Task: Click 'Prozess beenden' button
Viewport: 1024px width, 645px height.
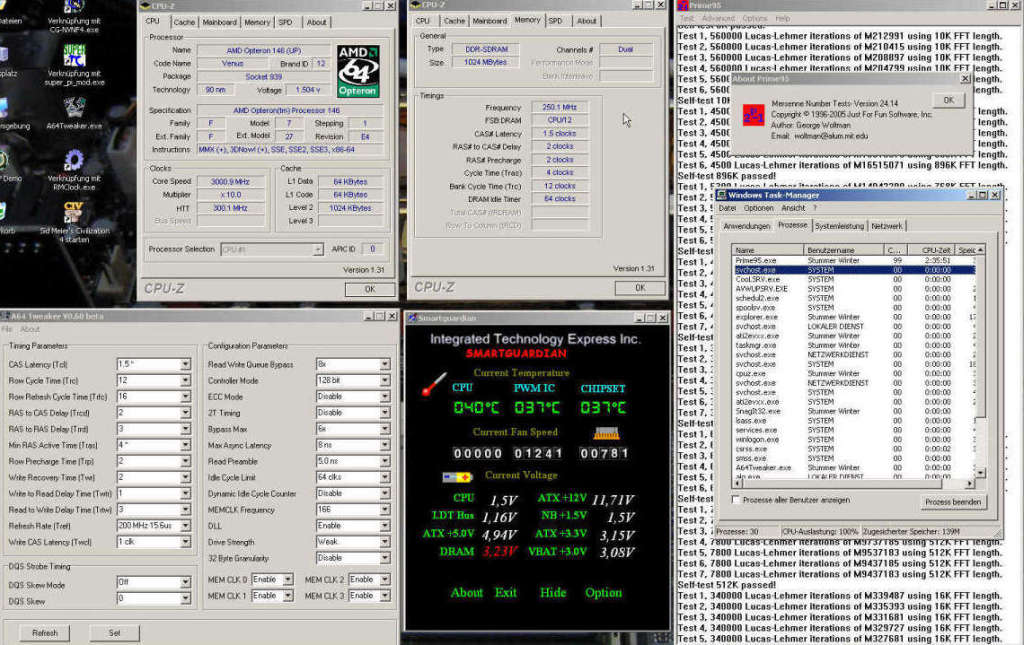Action: tap(953, 502)
